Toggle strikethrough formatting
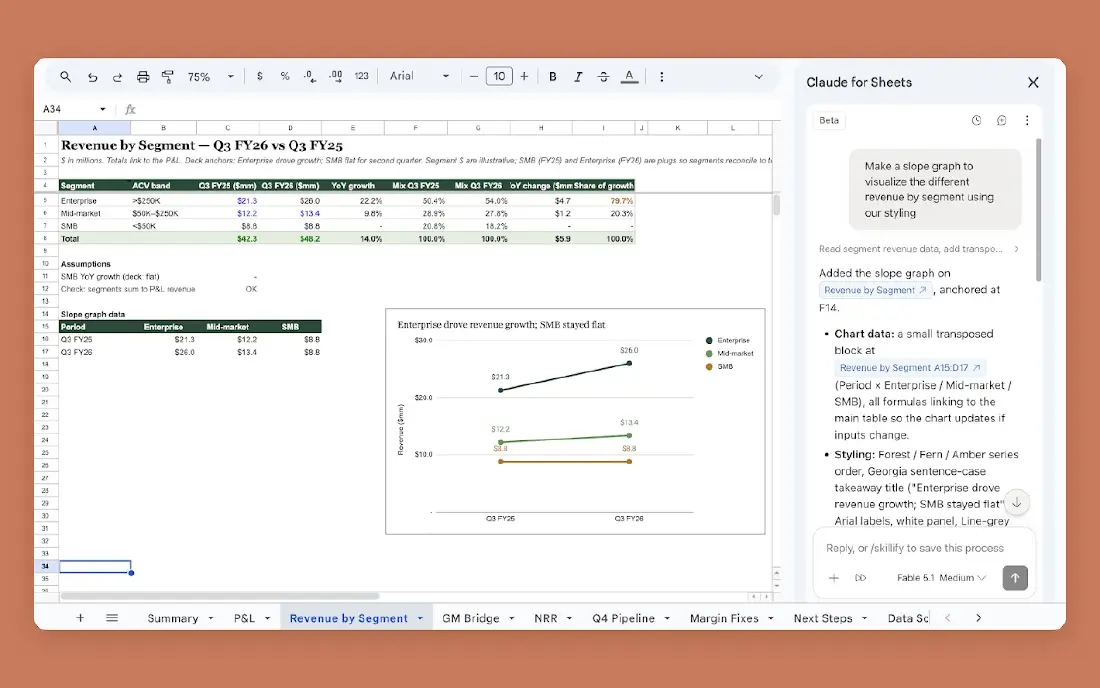 tap(603, 77)
